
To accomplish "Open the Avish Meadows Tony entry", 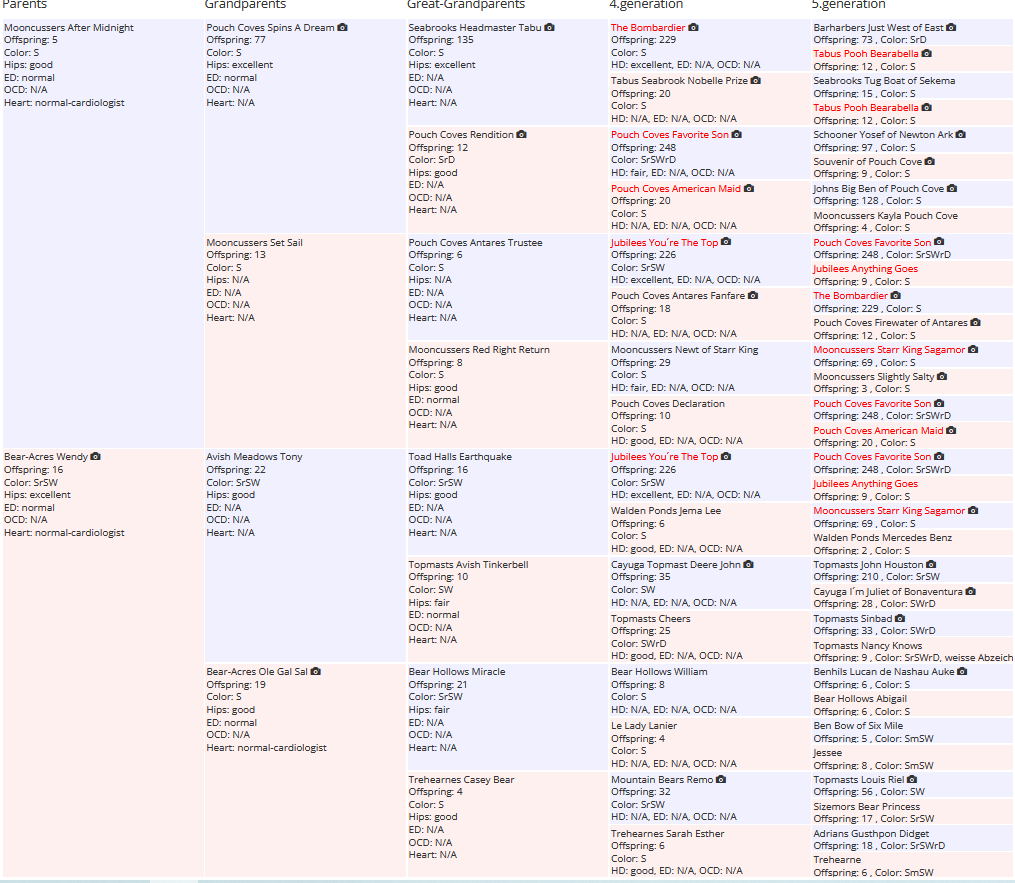I will (254, 457).
